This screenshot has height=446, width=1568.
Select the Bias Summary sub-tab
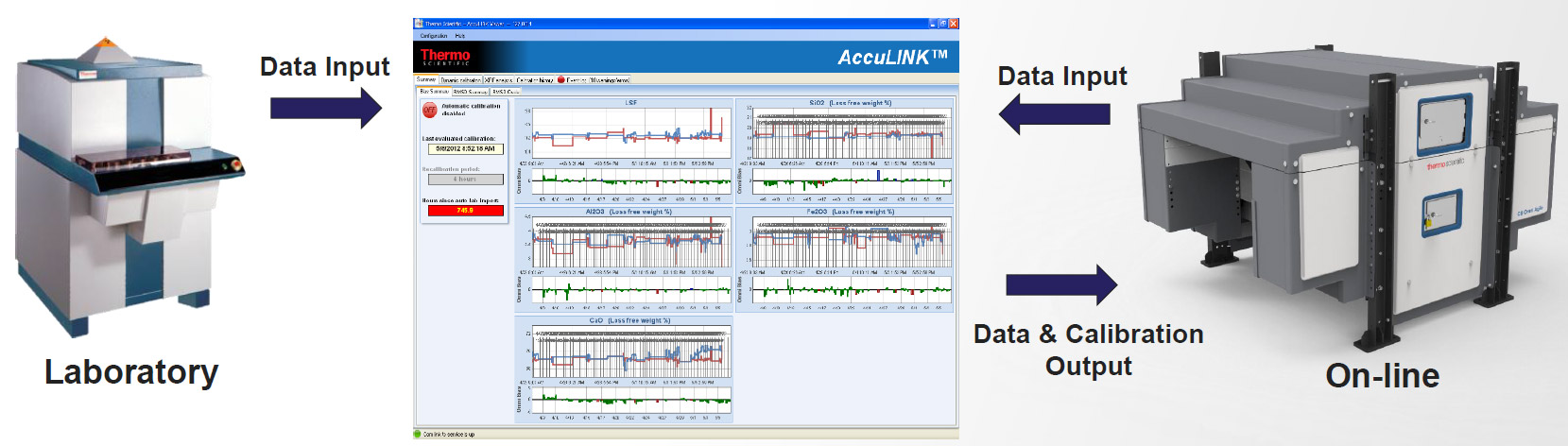[434, 92]
